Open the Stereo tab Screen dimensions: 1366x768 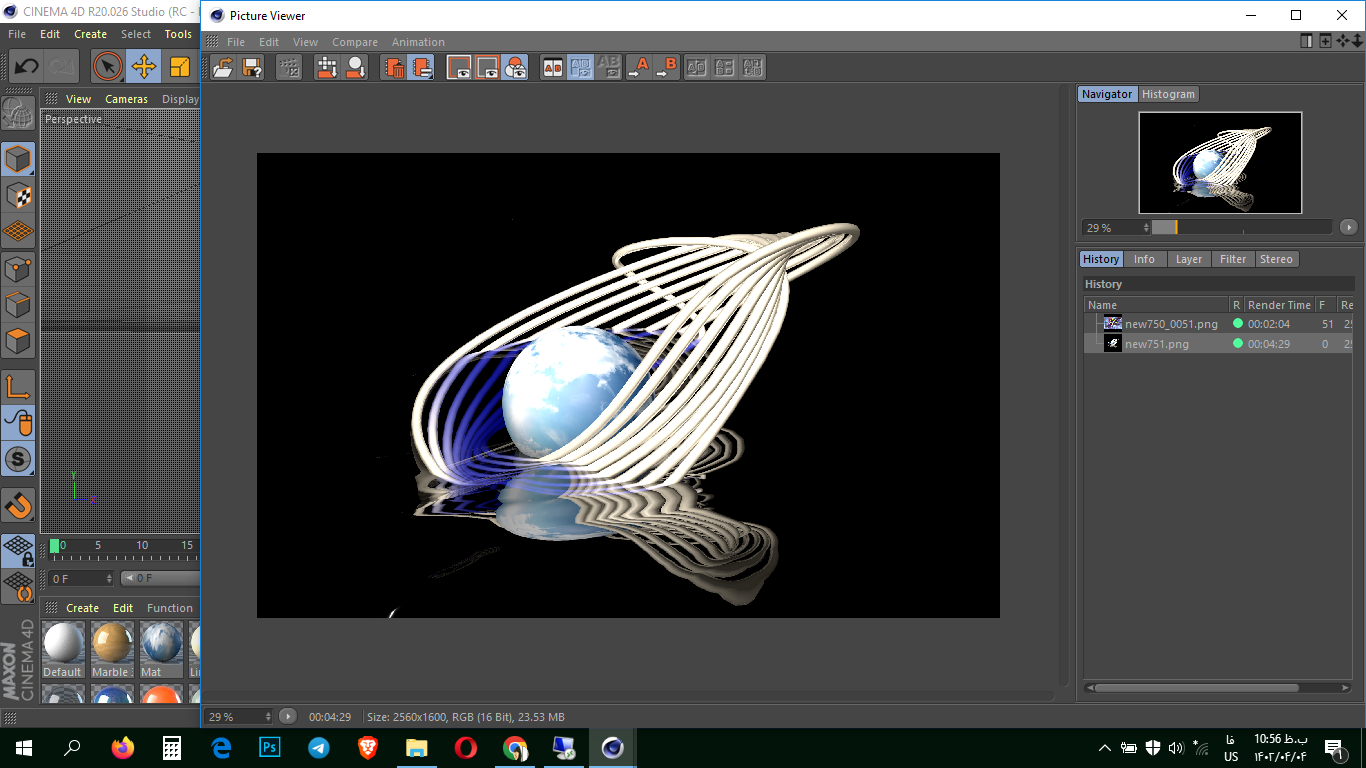tap(1276, 259)
